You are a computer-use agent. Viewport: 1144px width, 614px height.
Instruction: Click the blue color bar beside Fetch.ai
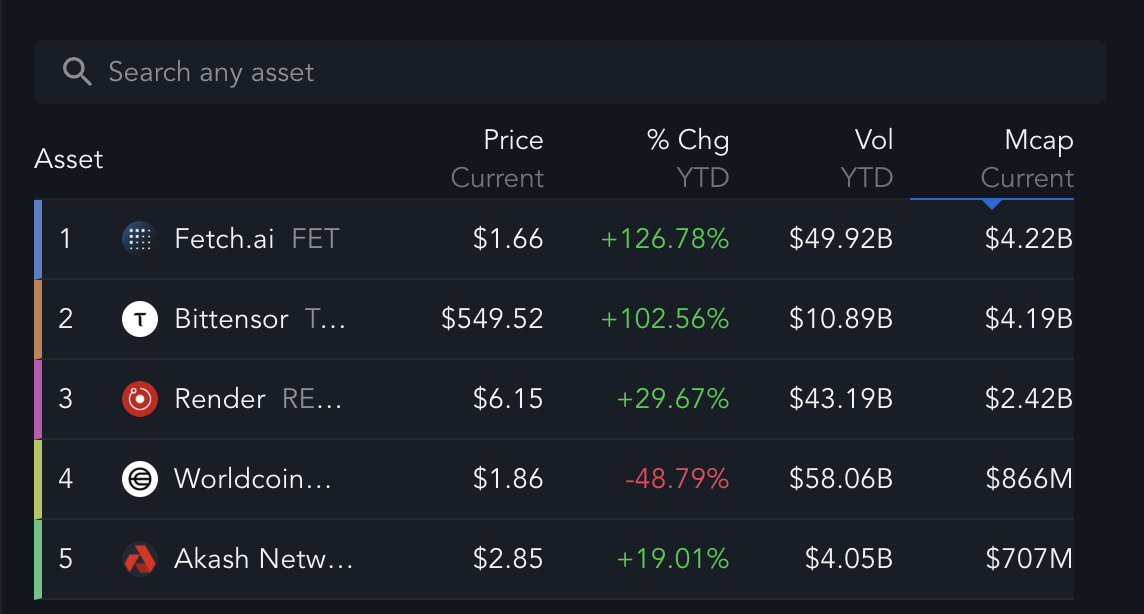point(38,239)
